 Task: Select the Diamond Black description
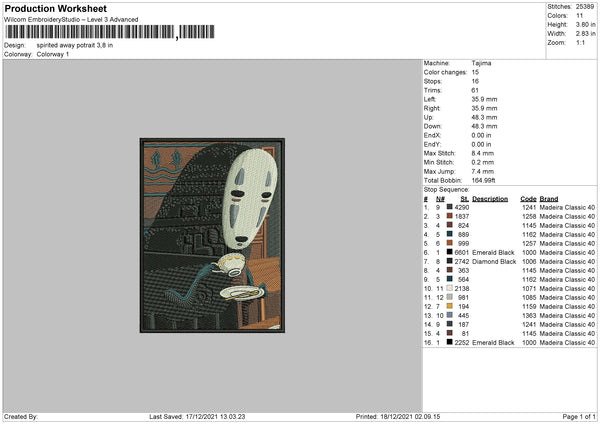point(494,262)
